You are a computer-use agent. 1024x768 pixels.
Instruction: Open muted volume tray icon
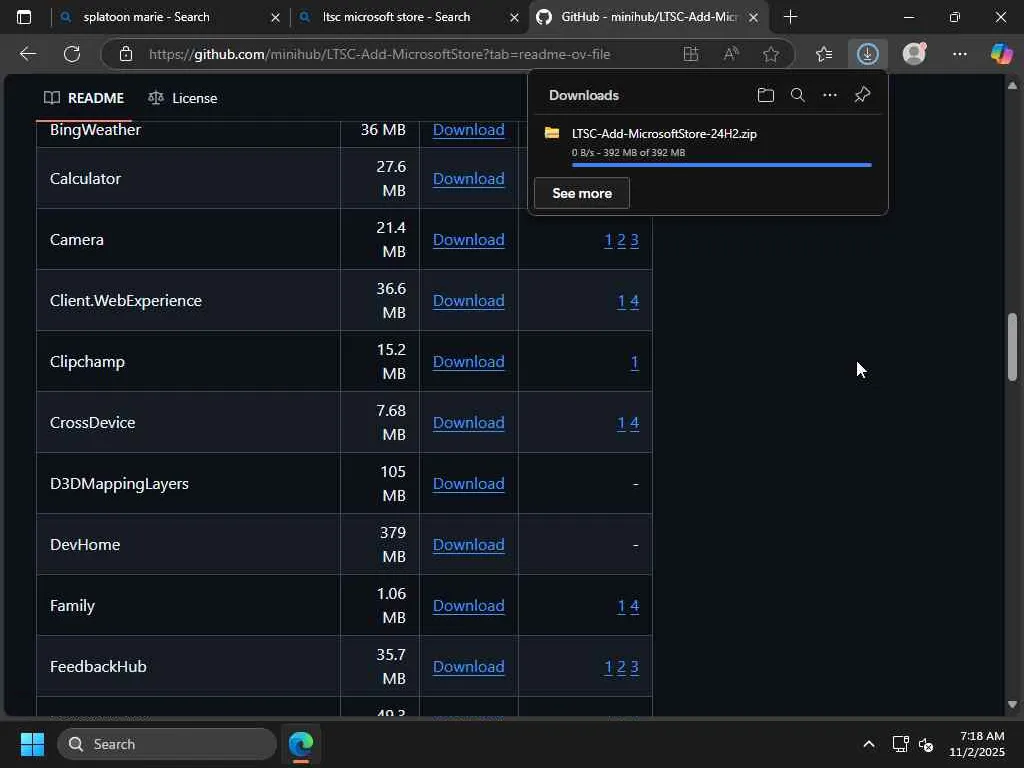pyautogui.click(x=926, y=744)
